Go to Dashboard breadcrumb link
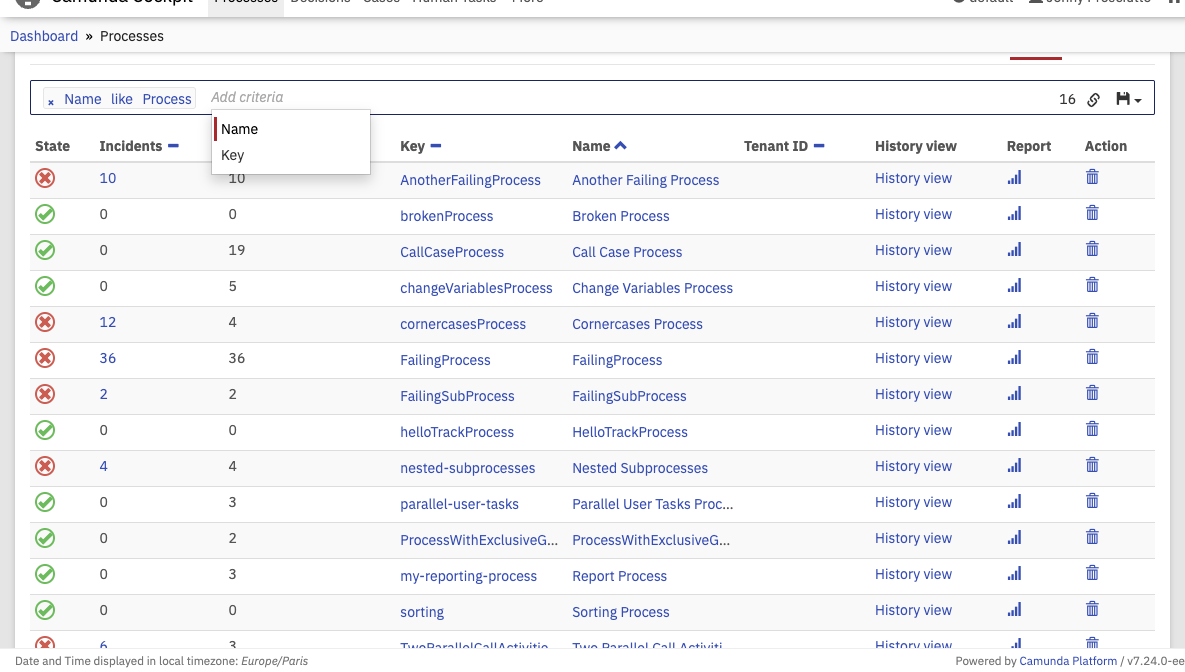This screenshot has height=672, width=1185. point(44,36)
